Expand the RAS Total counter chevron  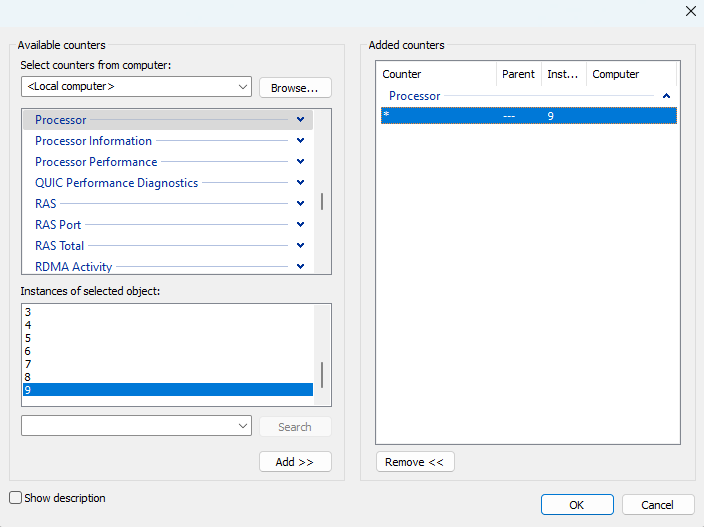tap(300, 246)
